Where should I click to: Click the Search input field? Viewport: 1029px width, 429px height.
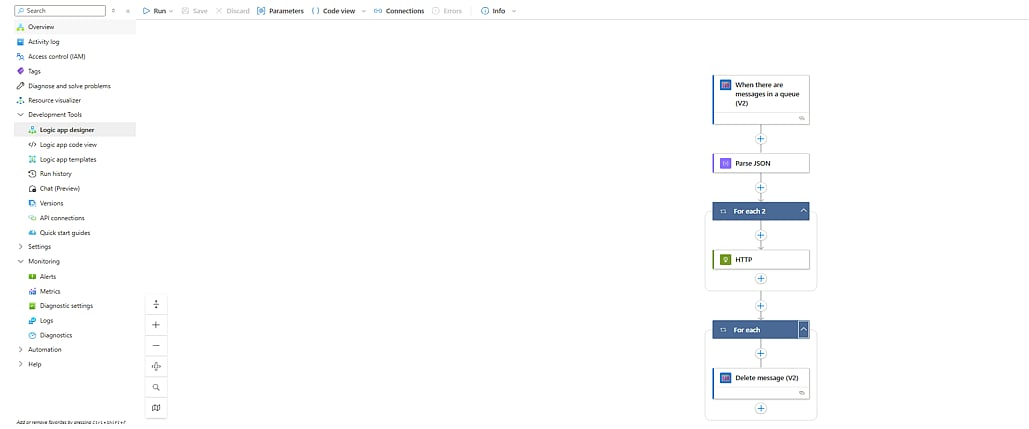(x=60, y=10)
